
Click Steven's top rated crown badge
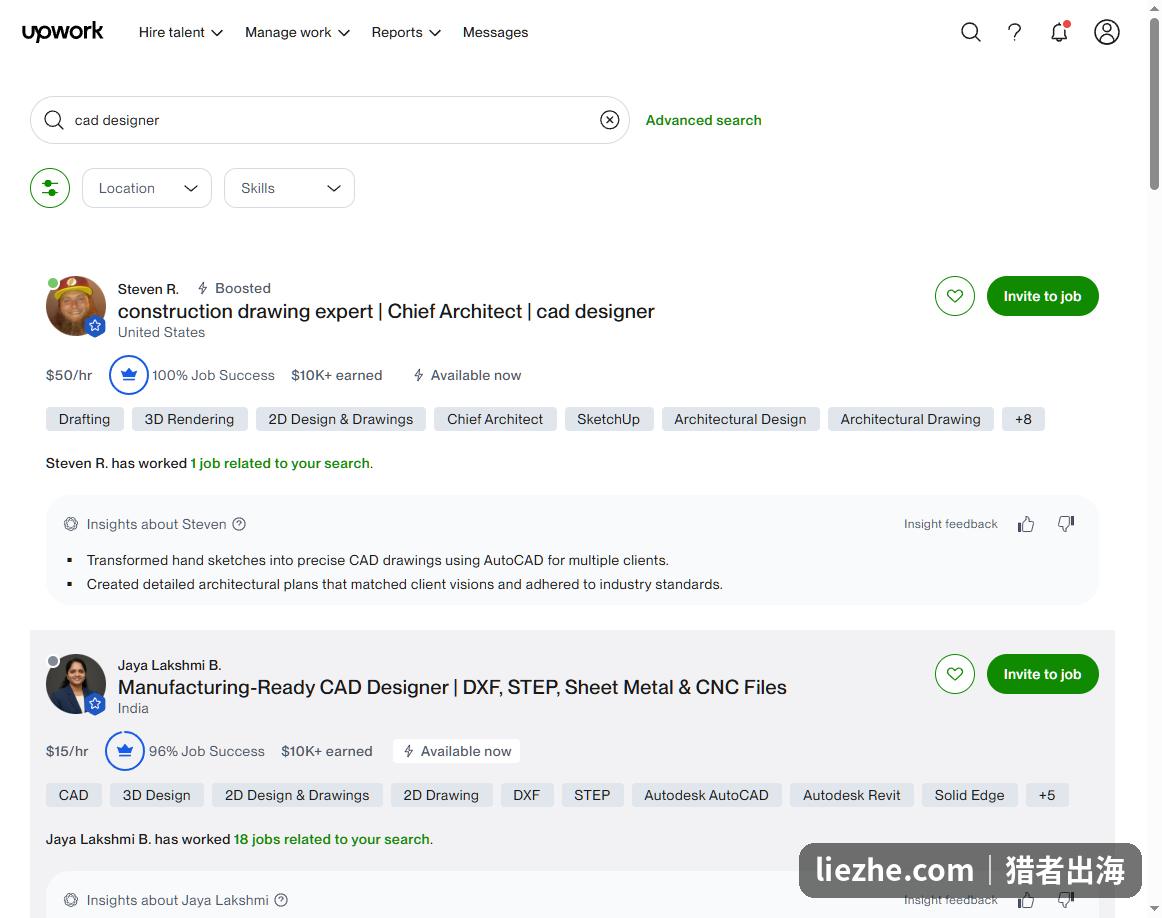[129, 375]
